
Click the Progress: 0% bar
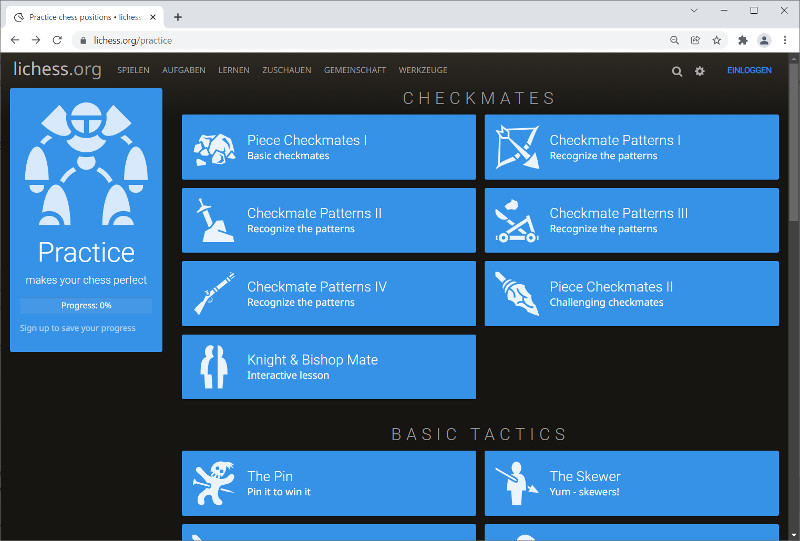click(86, 306)
